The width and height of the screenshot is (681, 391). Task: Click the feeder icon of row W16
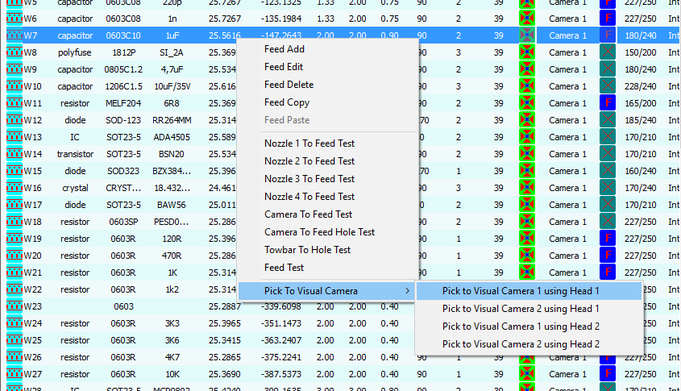(x=14, y=188)
